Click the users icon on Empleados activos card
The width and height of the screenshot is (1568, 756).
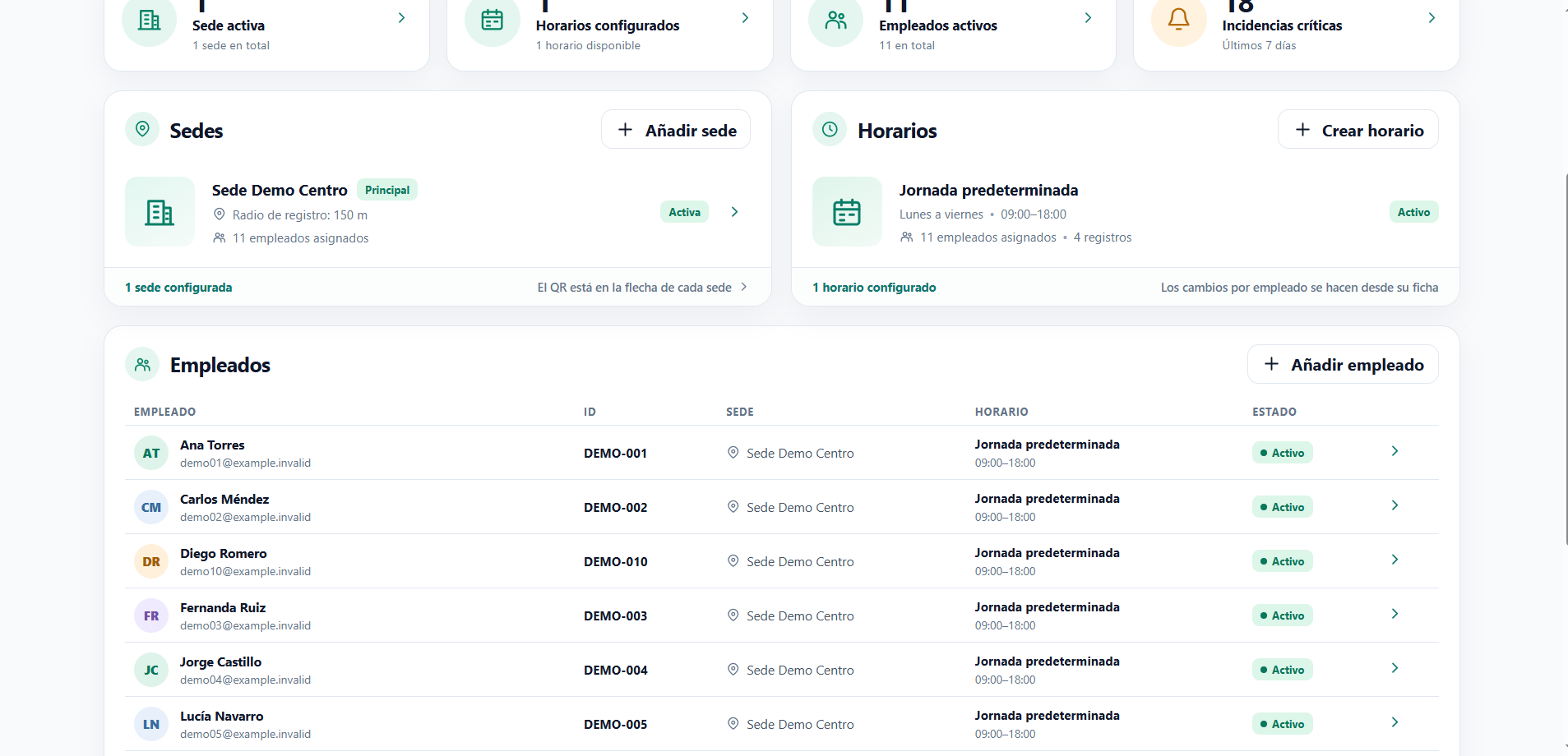point(835,19)
